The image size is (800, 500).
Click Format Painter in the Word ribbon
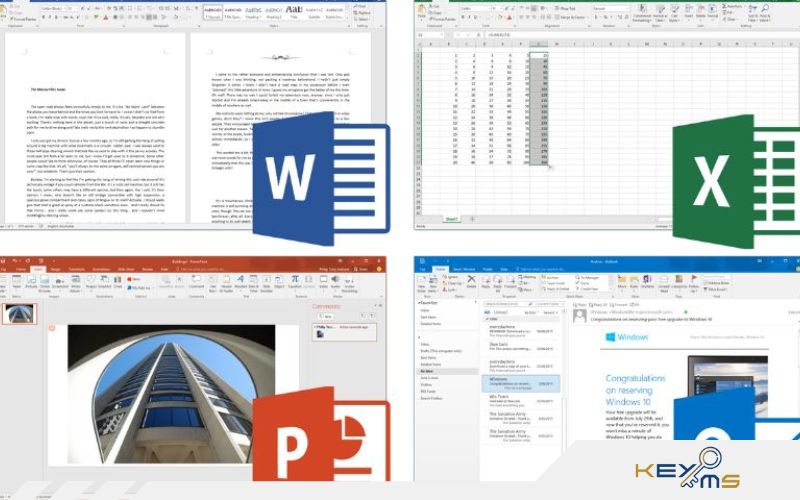25,19
